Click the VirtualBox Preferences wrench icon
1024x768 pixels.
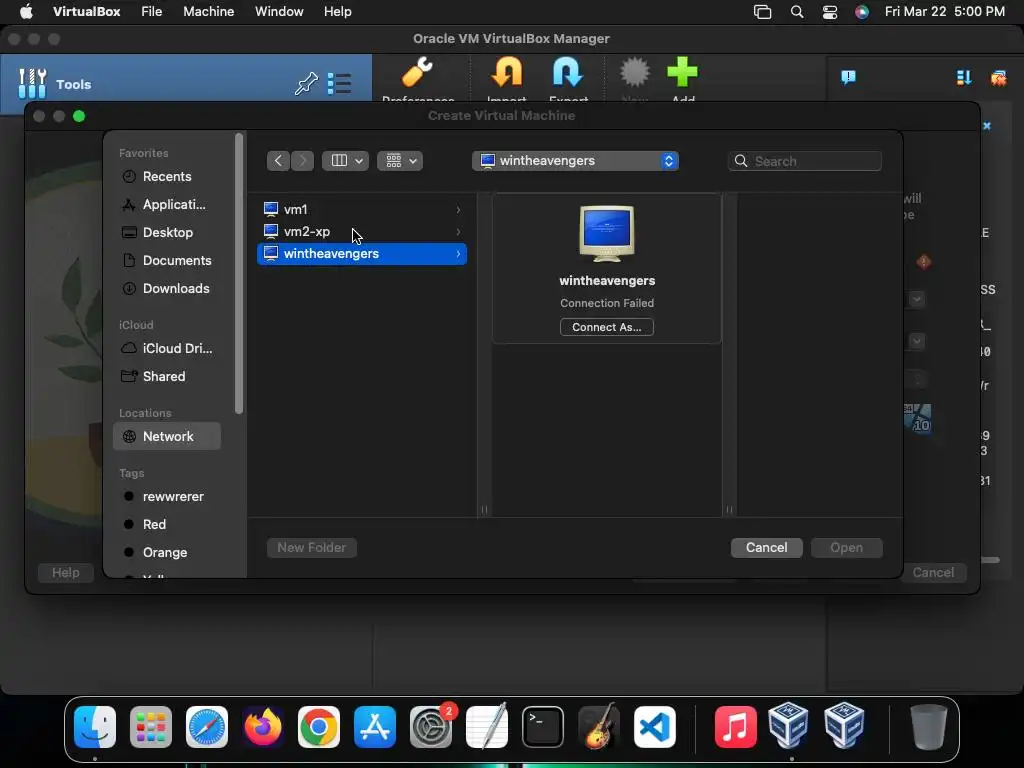click(x=417, y=72)
